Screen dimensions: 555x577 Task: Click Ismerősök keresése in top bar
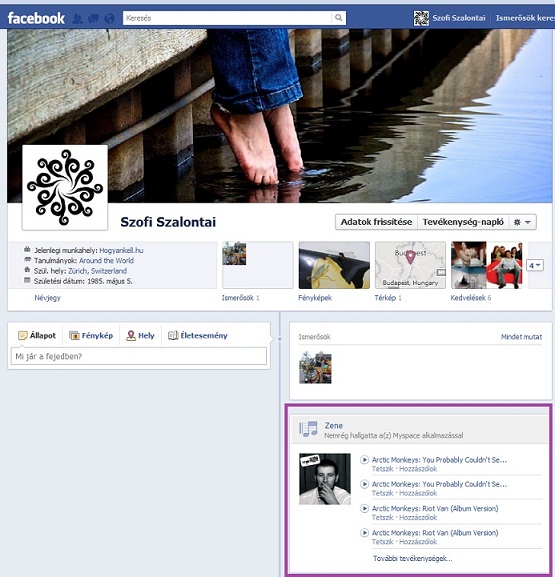coord(525,18)
